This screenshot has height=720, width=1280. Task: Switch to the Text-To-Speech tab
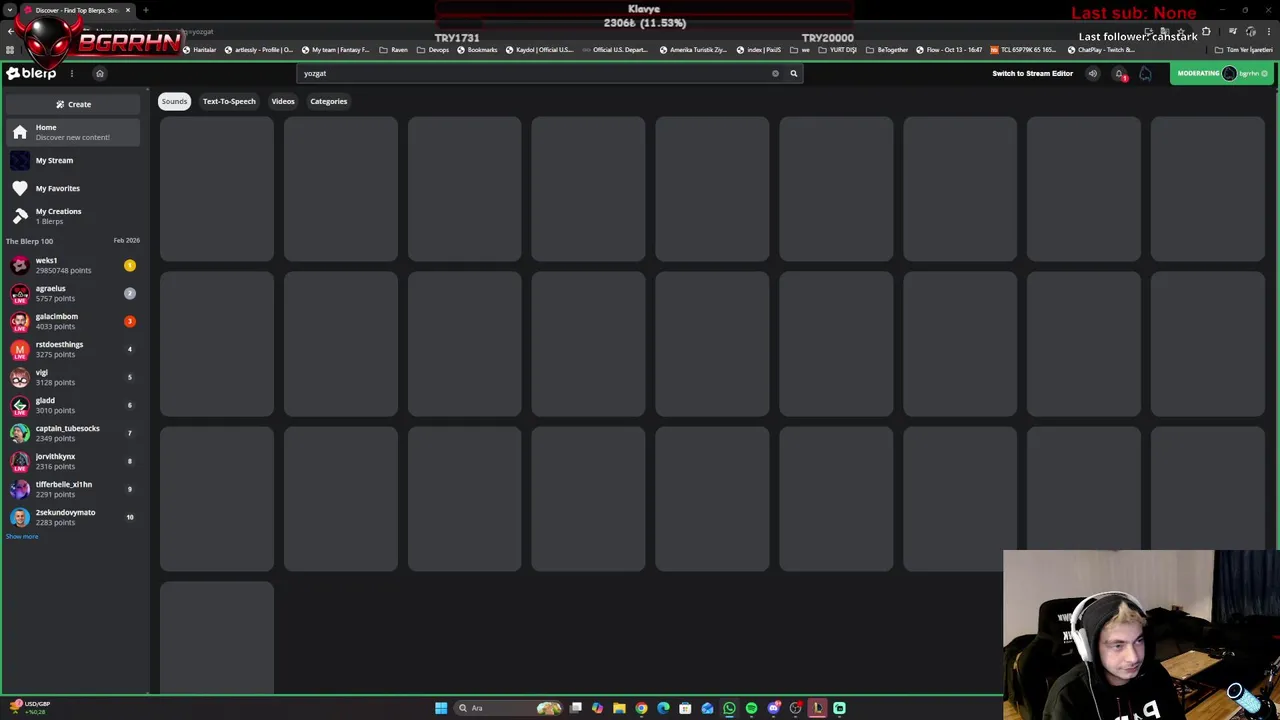[229, 101]
